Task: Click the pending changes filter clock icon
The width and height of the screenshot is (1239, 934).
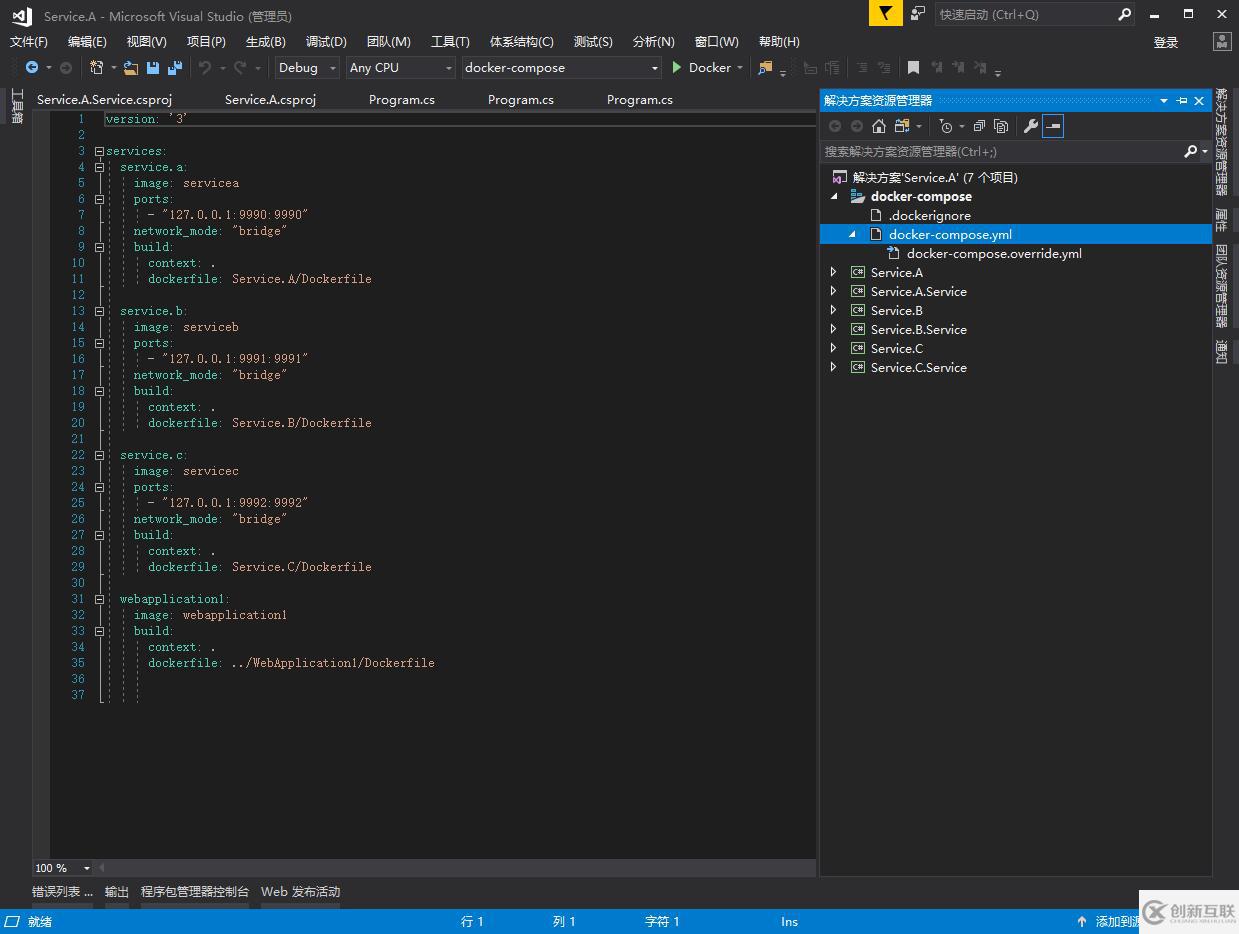Action: [946, 126]
